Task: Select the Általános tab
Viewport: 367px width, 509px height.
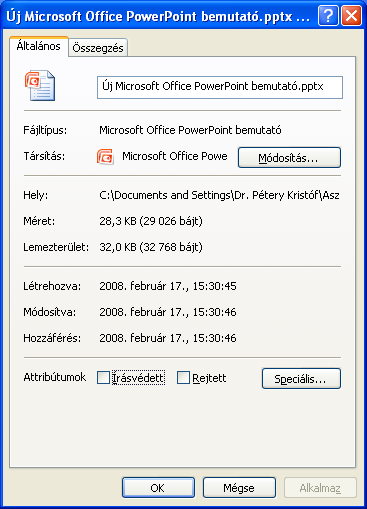Action: (39, 46)
